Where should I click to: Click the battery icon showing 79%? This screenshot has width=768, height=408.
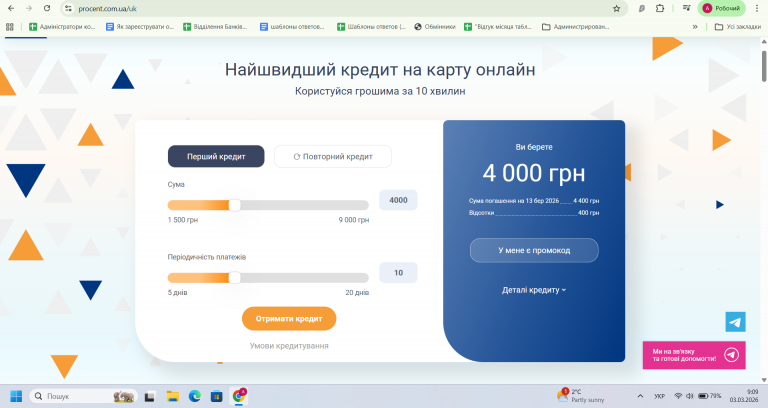710,396
